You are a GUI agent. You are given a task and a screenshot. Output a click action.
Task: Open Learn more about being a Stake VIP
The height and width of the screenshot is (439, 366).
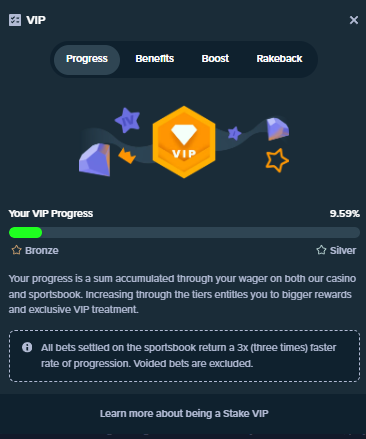[x=184, y=414]
